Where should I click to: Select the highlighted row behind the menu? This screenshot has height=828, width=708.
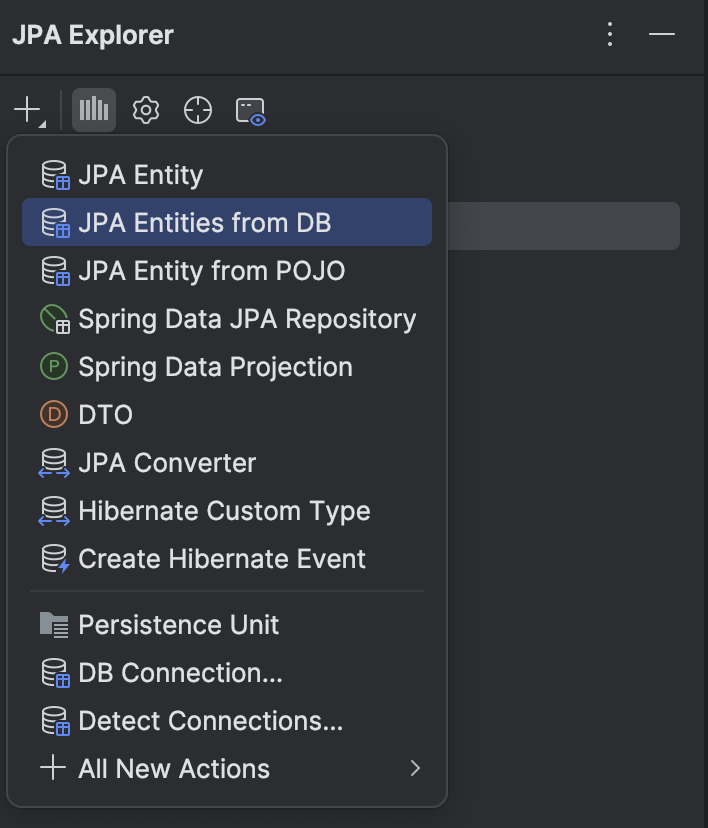[x=563, y=226]
